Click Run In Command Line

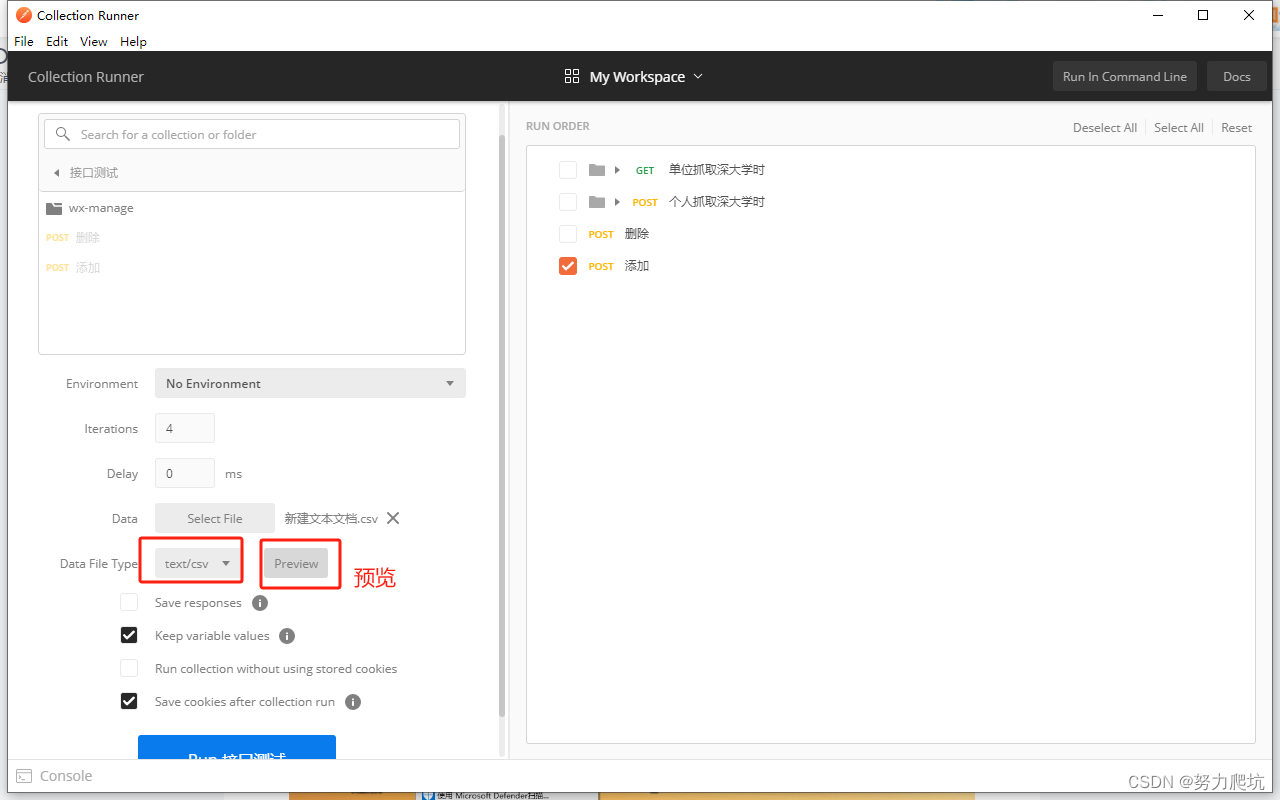1124,75
